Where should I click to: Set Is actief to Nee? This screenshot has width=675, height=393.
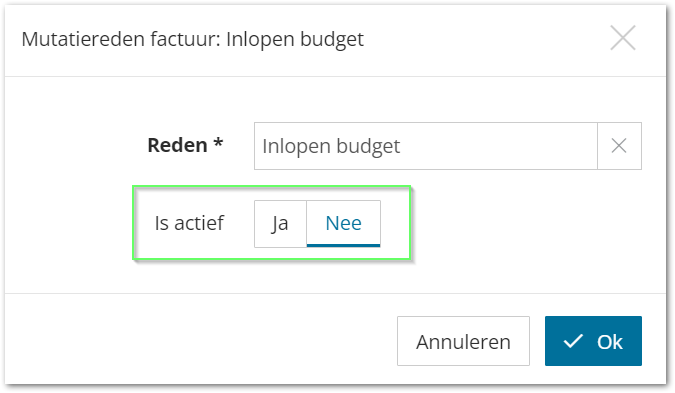(343, 223)
